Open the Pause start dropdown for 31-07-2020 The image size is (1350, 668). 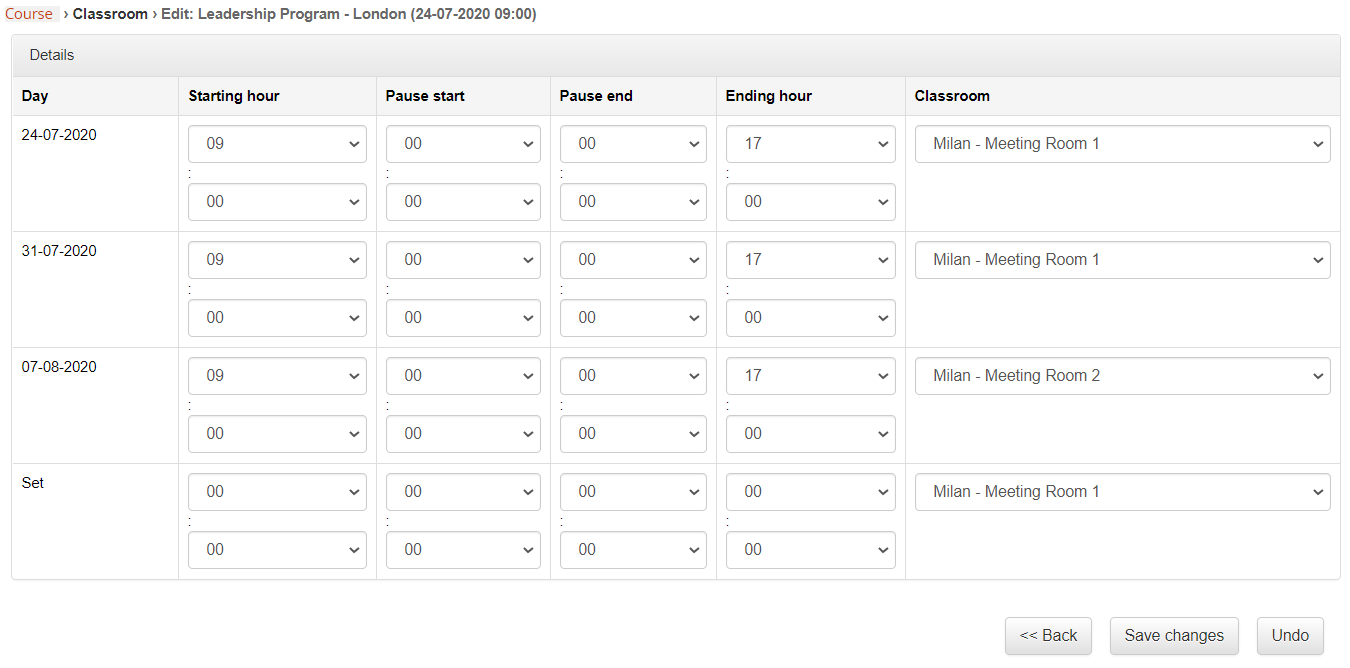pos(463,259)
